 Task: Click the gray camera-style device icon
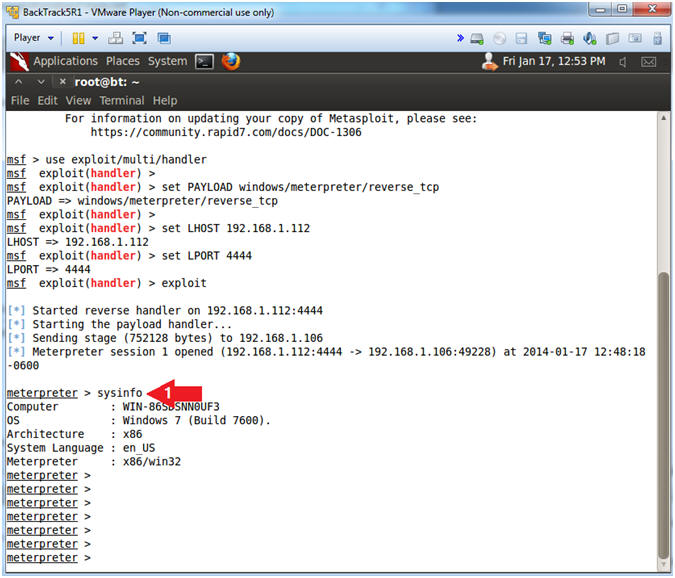635,38
